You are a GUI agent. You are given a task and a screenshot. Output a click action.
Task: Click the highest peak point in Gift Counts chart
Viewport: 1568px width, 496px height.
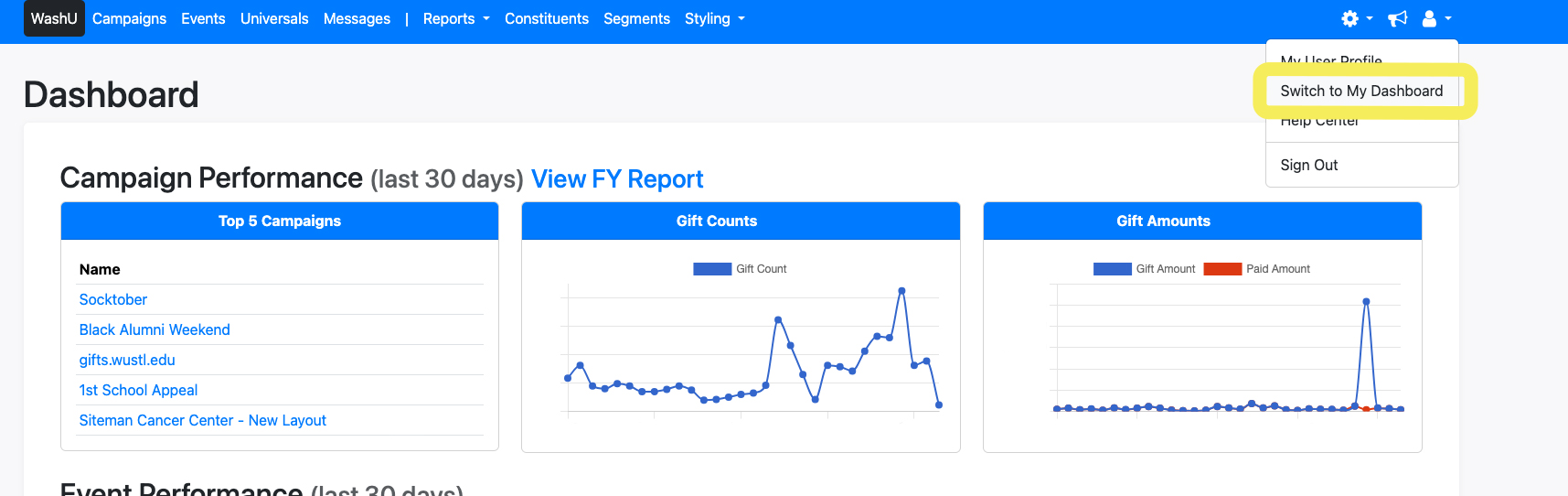coord(901,291)
